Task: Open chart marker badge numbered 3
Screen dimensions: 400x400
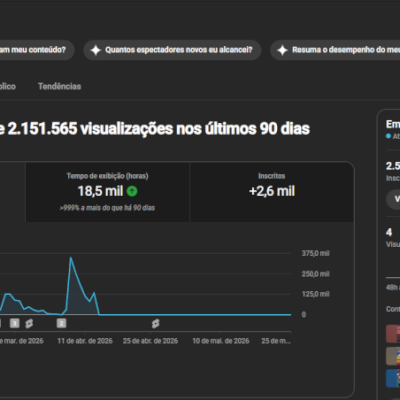Action: (14, 323)
